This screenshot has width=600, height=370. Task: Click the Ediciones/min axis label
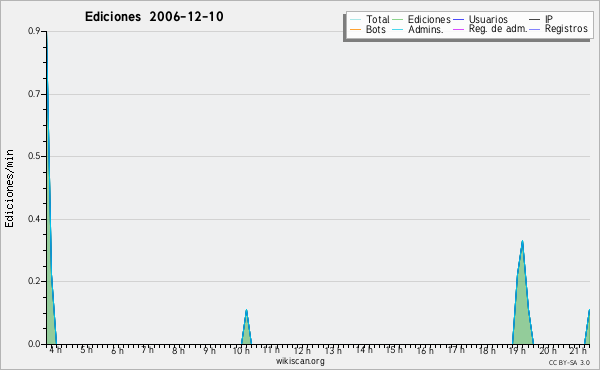click(x=9, y=188)
